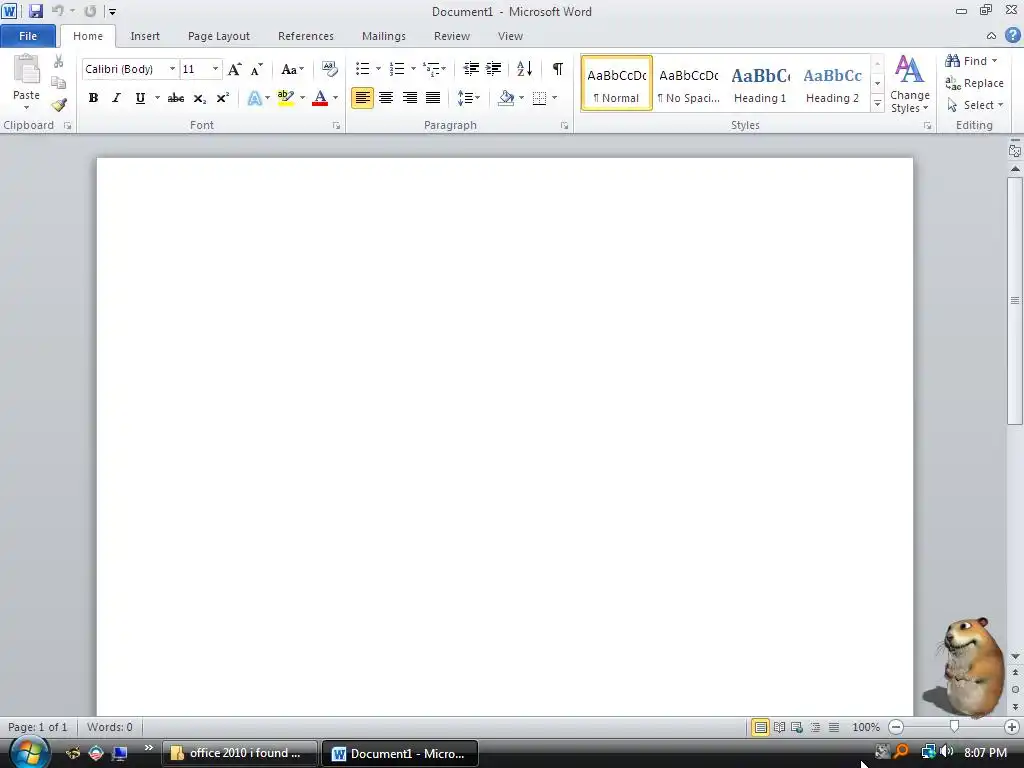
Task: Toggle Underline formatting
Action: [140, 98]
